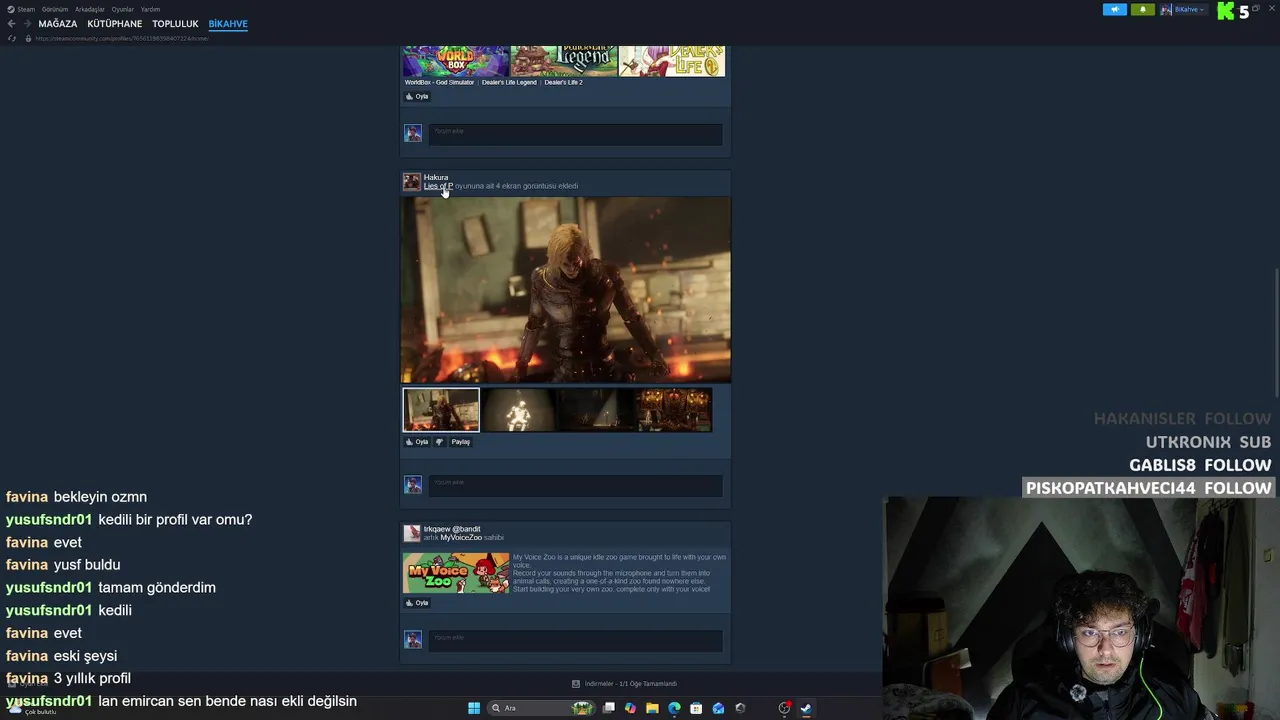The image size is (1280, 720).
Task: Switch to the TOPLULUK tab
Action: click(175, 24)
